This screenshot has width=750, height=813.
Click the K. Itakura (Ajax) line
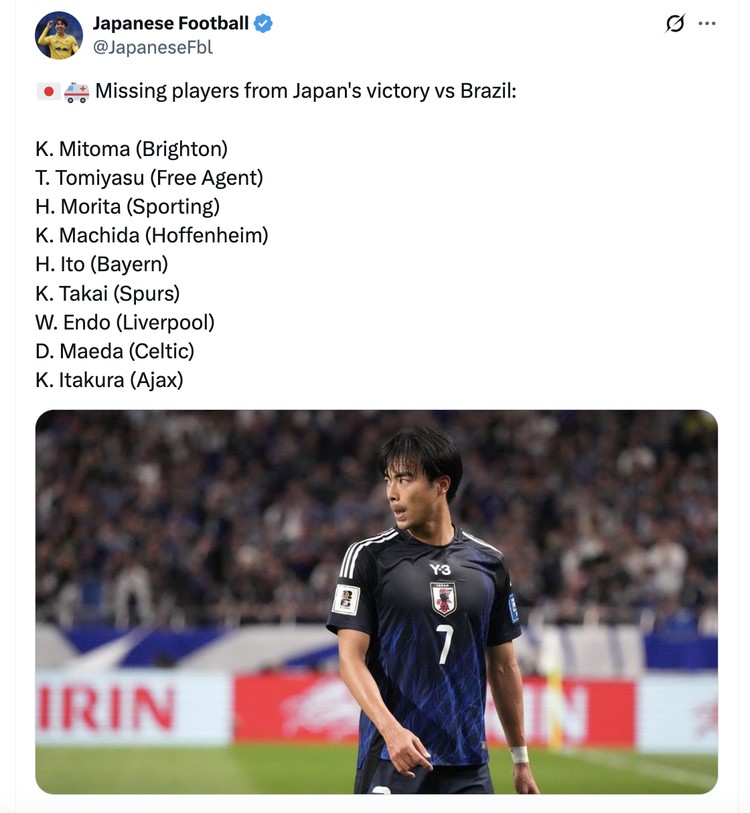pyautogui.click(x=109, y=380)
